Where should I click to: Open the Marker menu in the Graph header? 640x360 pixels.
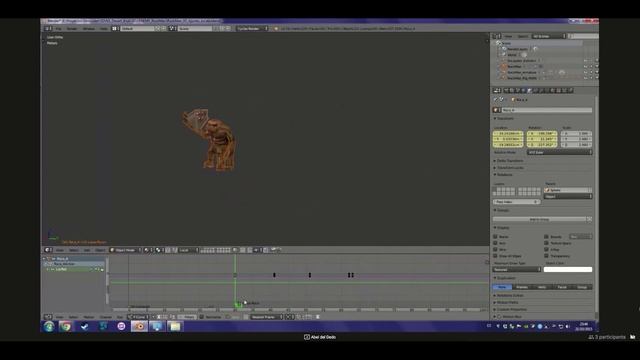(89, 317)
